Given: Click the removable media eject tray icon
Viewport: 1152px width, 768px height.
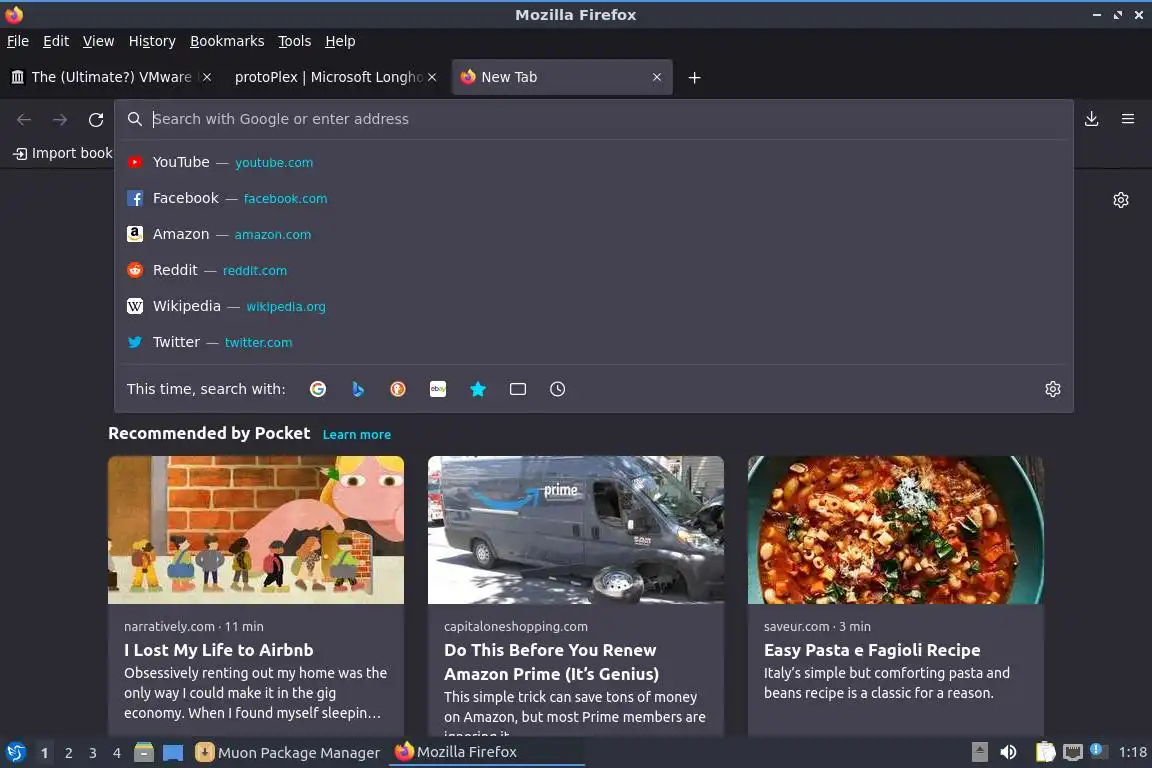Looking at the screenshot, I should pos(979,752).
